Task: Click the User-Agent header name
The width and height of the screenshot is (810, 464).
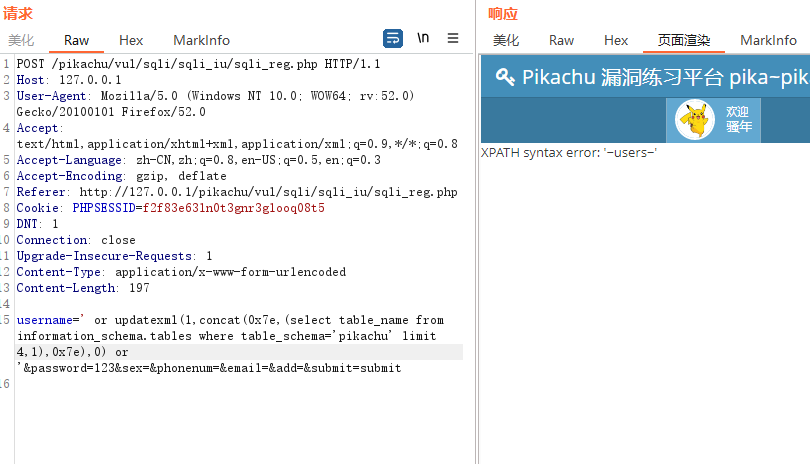Action: pyautogui.click(x=51, y=96)
